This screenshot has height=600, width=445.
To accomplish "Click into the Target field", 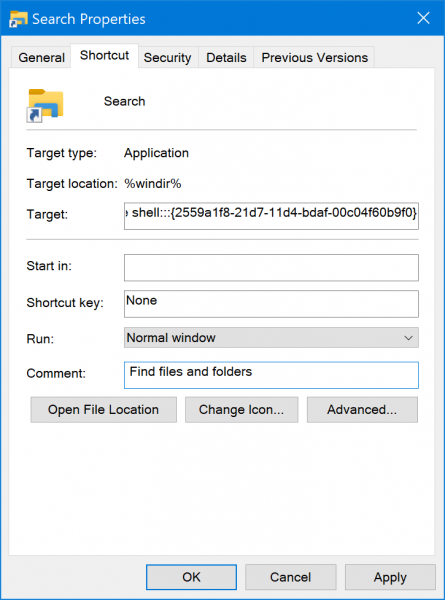I will (x=271, y=216).
